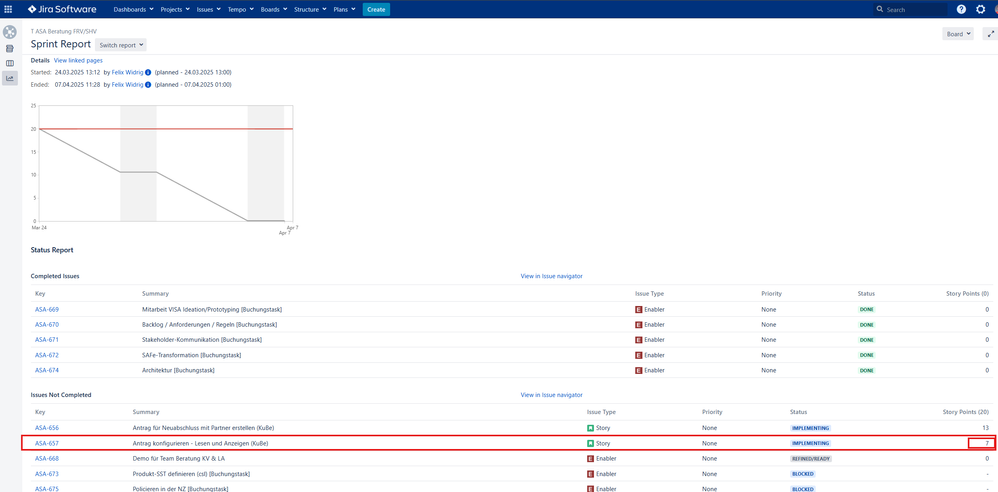Open issue ASA-674 link
This screenshot has height=492, width=998.
point(47,370)
